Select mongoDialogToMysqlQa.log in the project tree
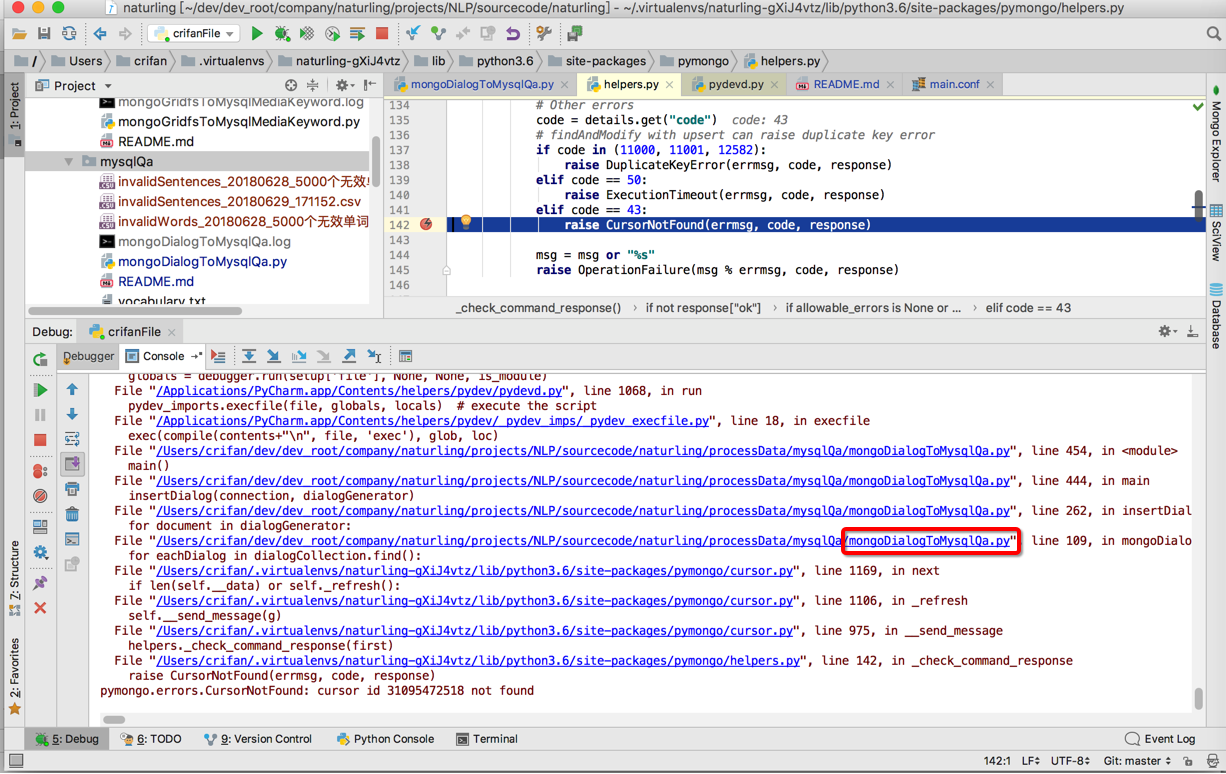The image size is (1226, 774). coord(204,241)
